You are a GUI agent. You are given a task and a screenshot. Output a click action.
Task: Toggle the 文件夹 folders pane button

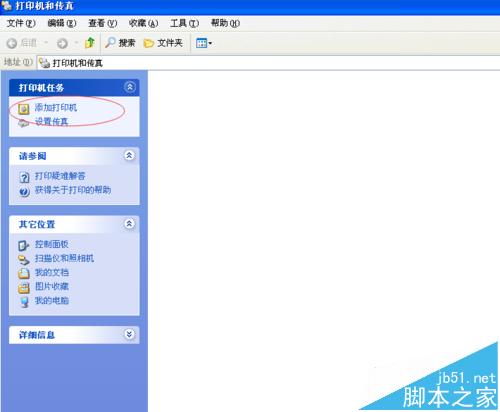[x=163, y=43]
